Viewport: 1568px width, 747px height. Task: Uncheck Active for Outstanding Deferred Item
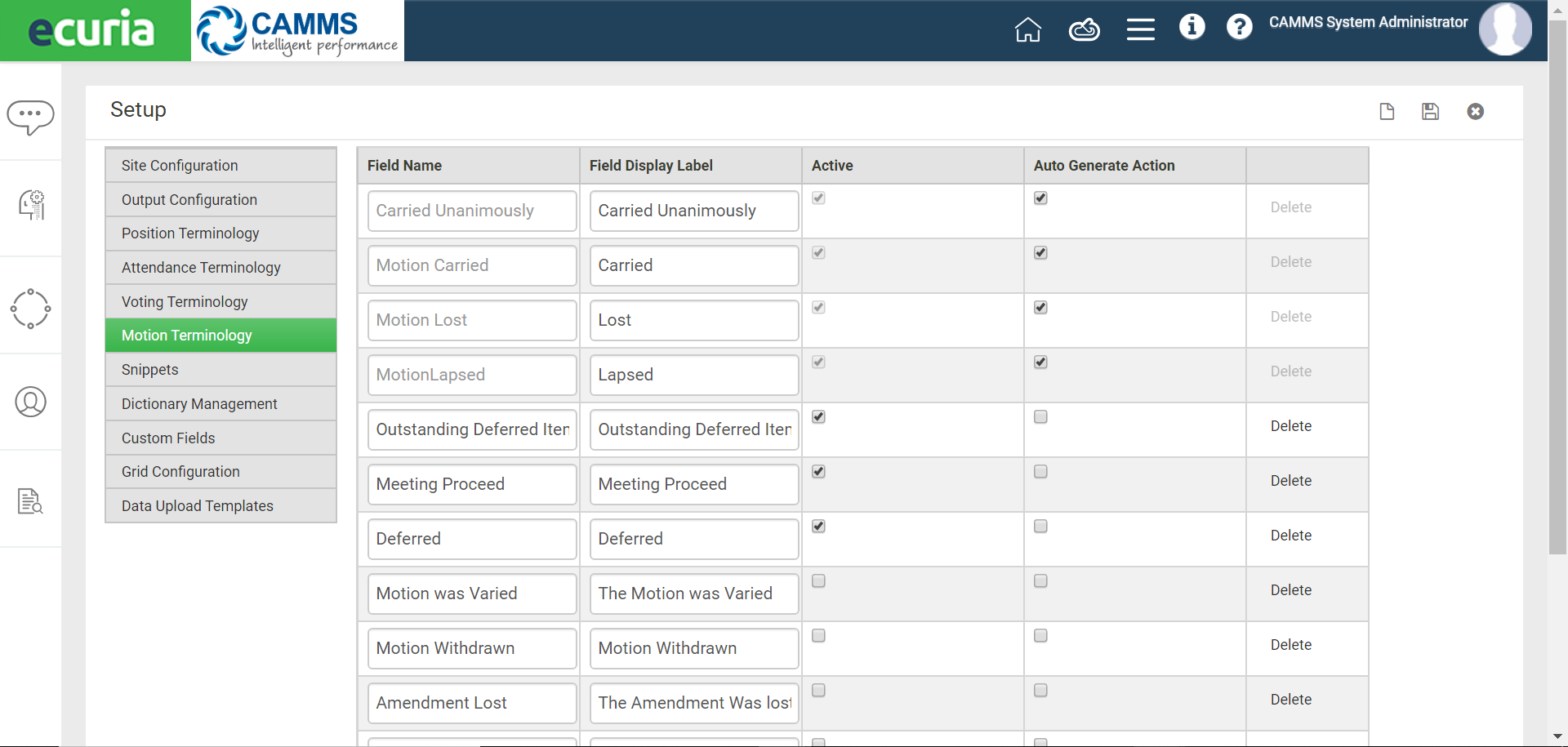click(818, 416)
